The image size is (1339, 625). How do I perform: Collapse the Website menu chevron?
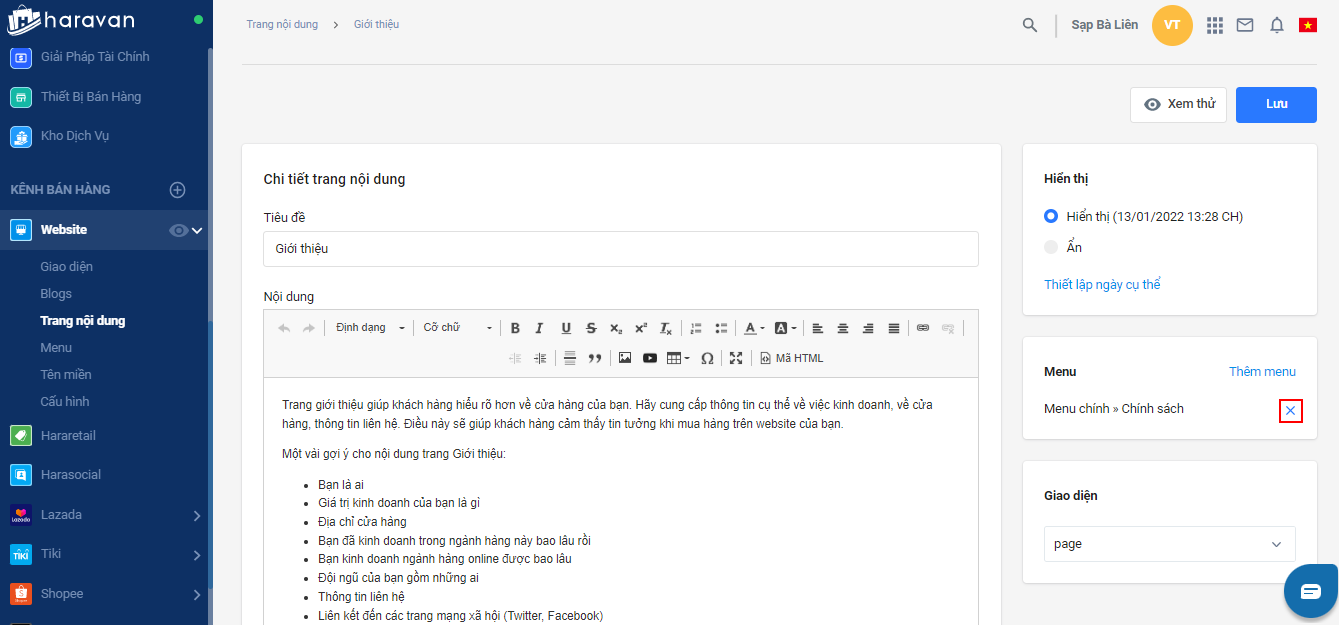[x=198, y=230]
